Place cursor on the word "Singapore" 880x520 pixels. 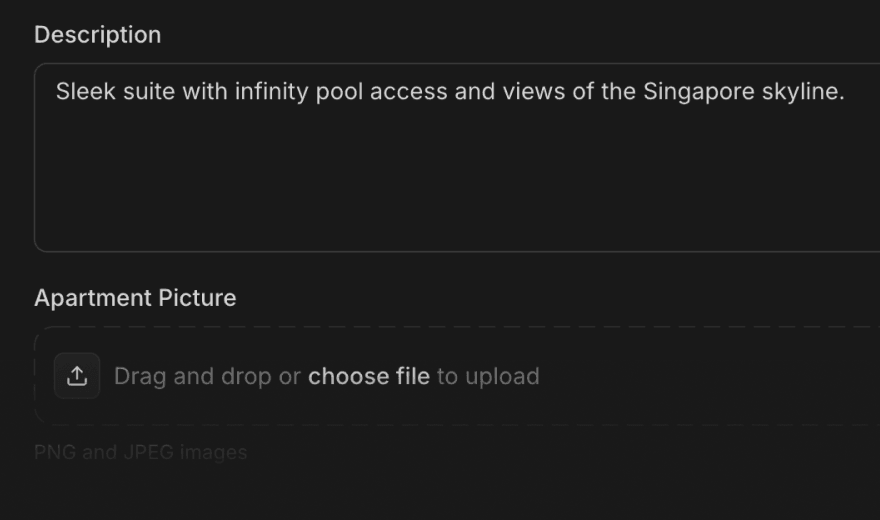(x=698, y=92)
